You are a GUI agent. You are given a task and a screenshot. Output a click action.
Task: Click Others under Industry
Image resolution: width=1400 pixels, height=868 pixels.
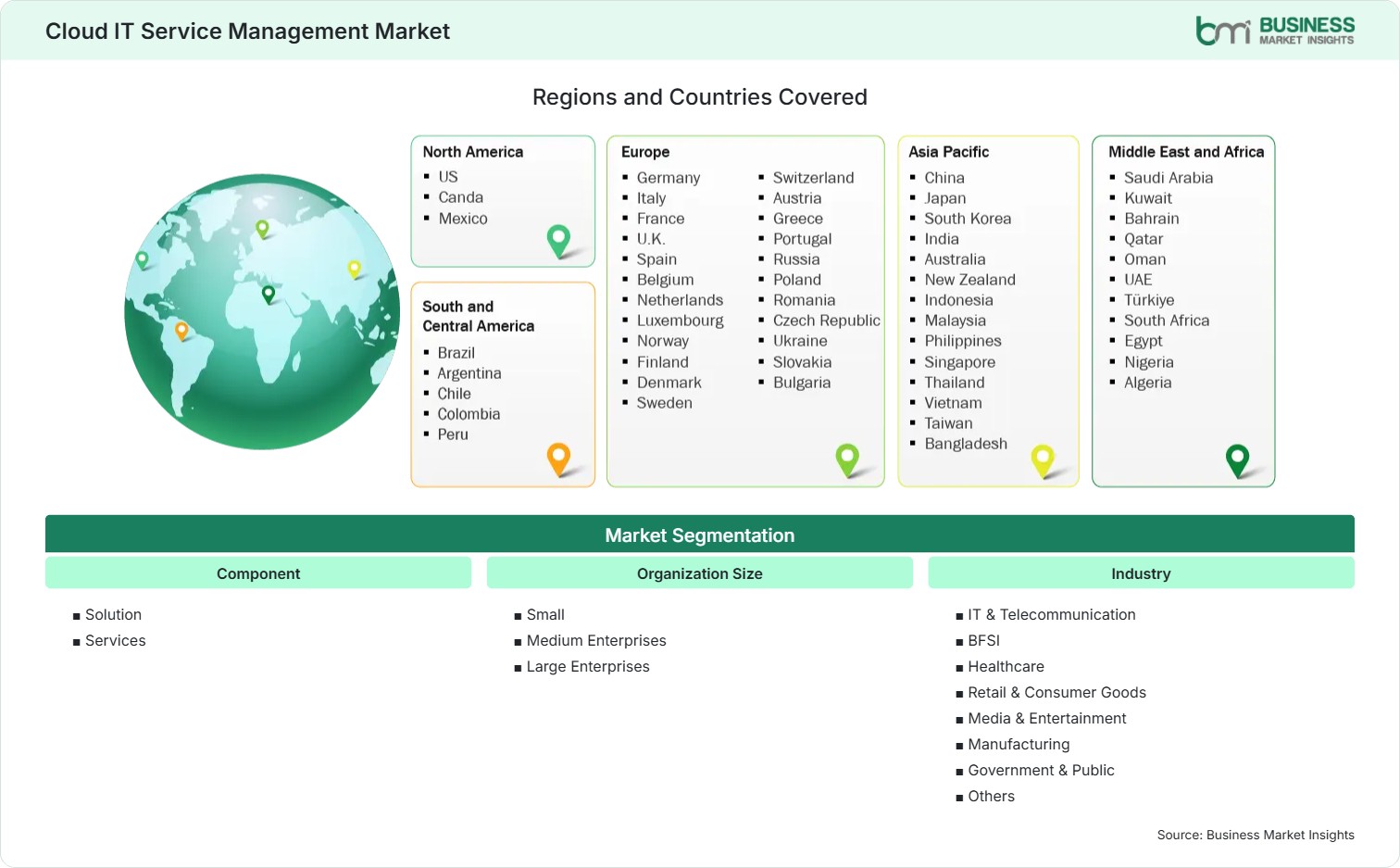[991, 796]
